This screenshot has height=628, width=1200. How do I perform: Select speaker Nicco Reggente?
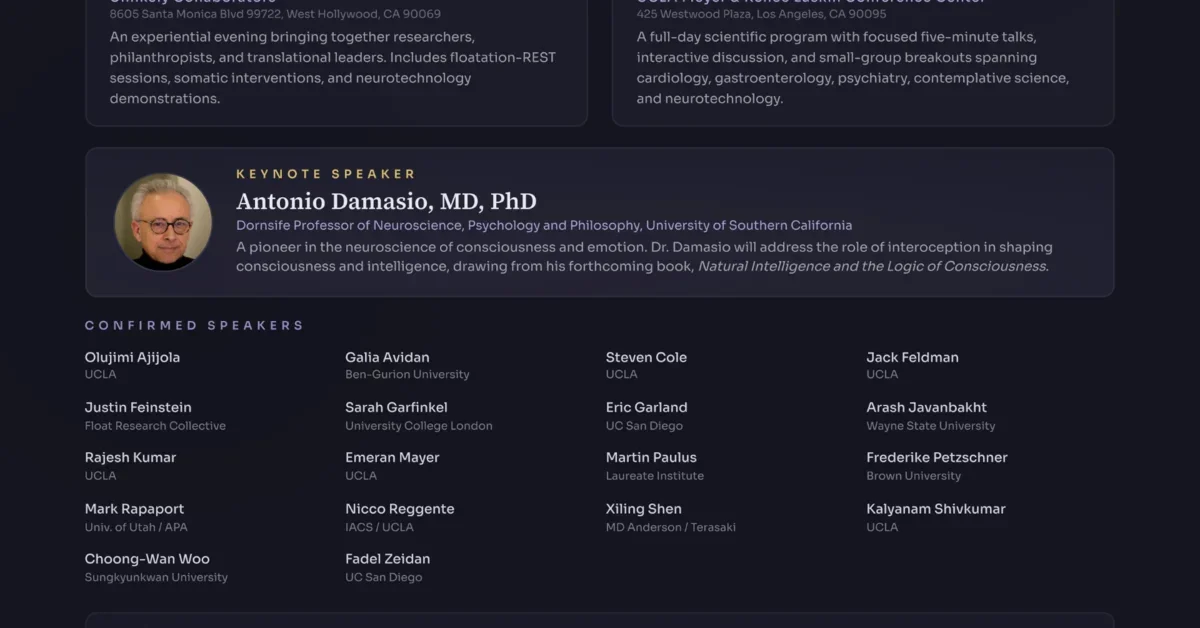pos(399,509)
